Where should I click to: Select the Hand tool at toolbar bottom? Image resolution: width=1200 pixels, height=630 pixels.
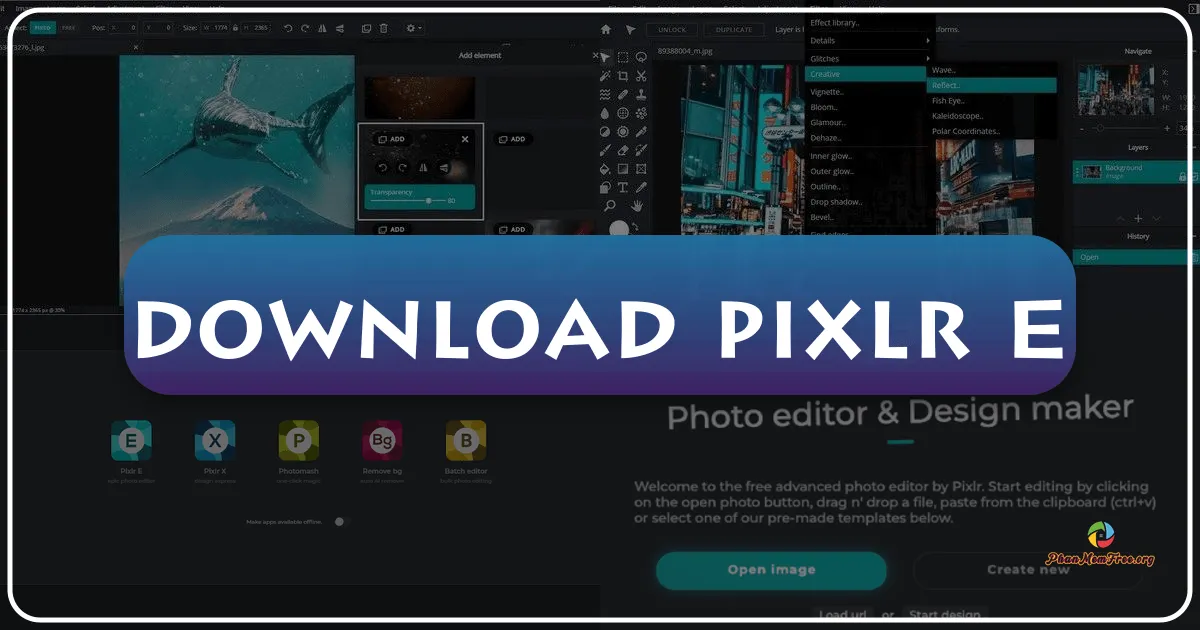[640, 205]
